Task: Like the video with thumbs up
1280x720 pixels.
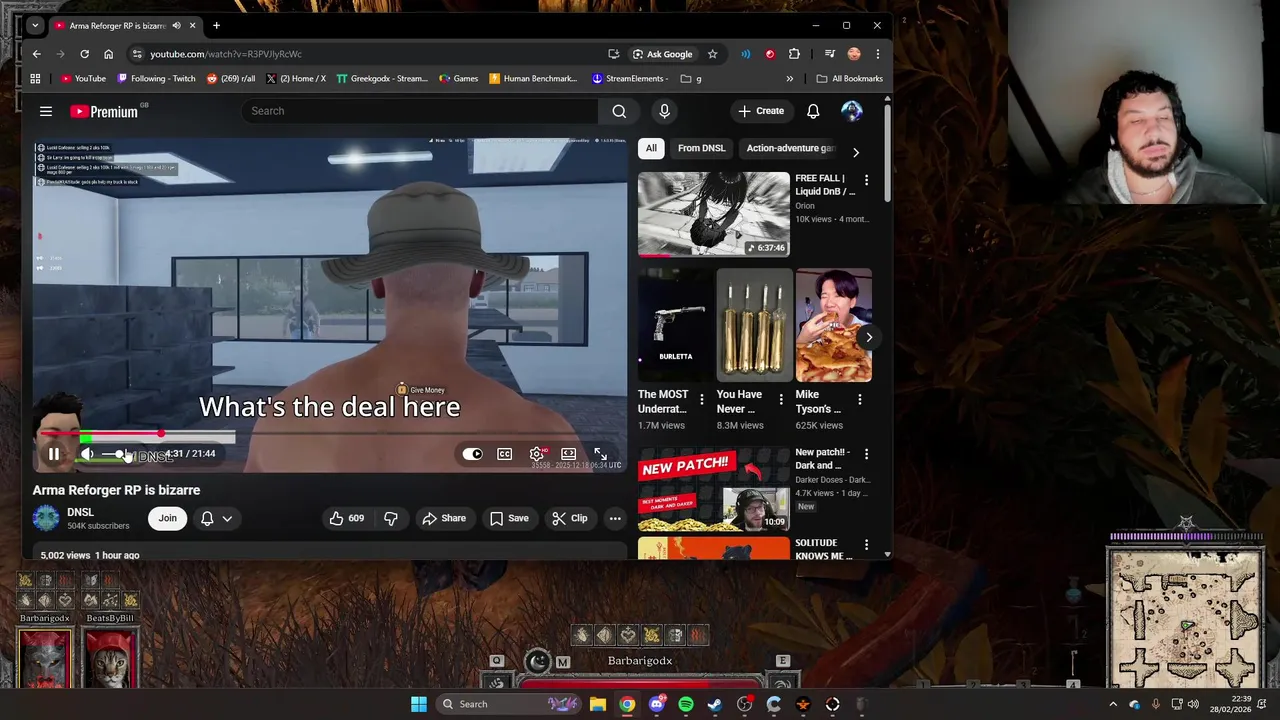Action: pos(347,518)
